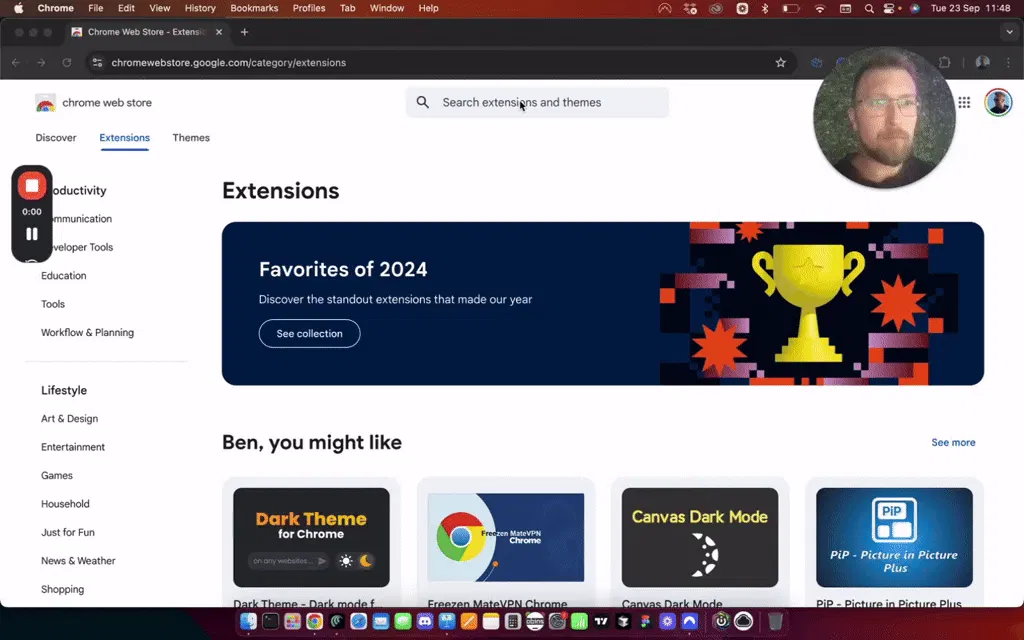Viewport: 1024px width, 640px height.
Task: Expand the tab search dropdown arrow
Action: tap(1010, 32)
